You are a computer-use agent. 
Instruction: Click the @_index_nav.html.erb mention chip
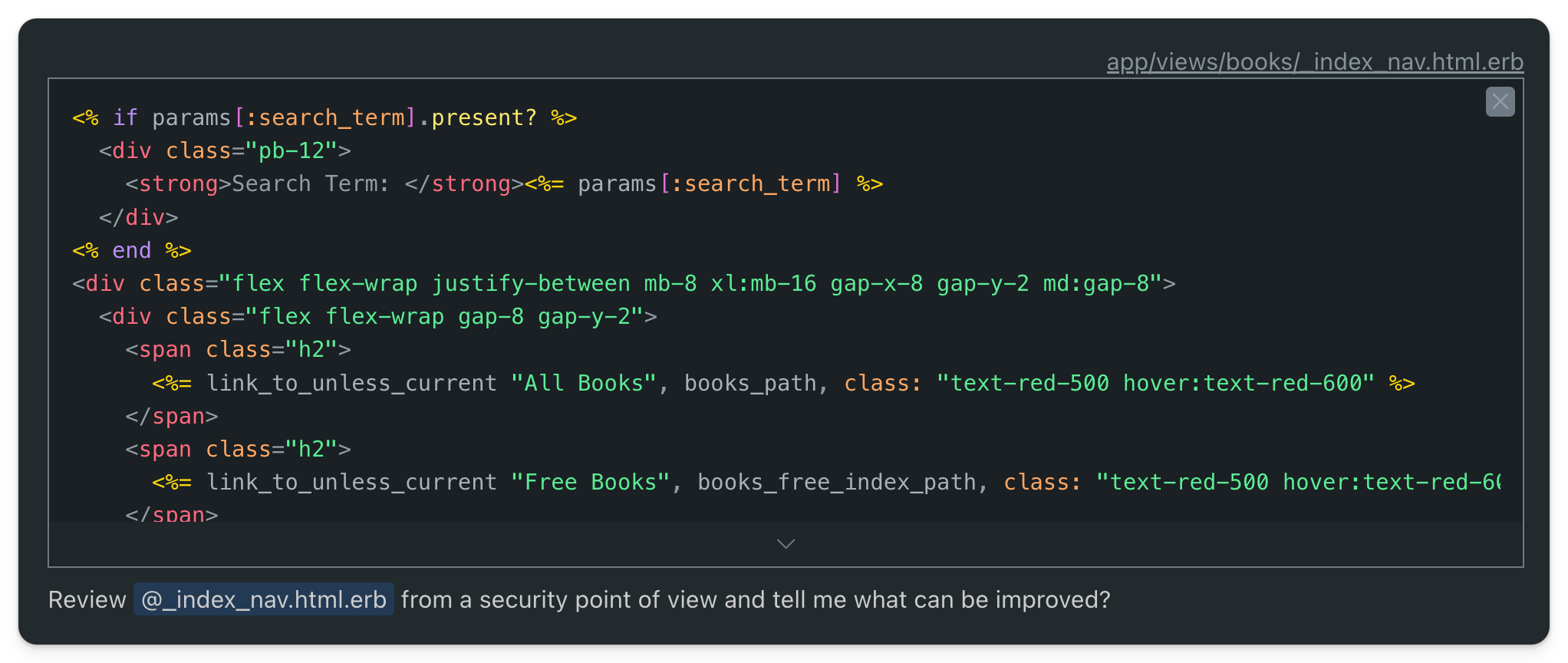(x=264, y=599)
